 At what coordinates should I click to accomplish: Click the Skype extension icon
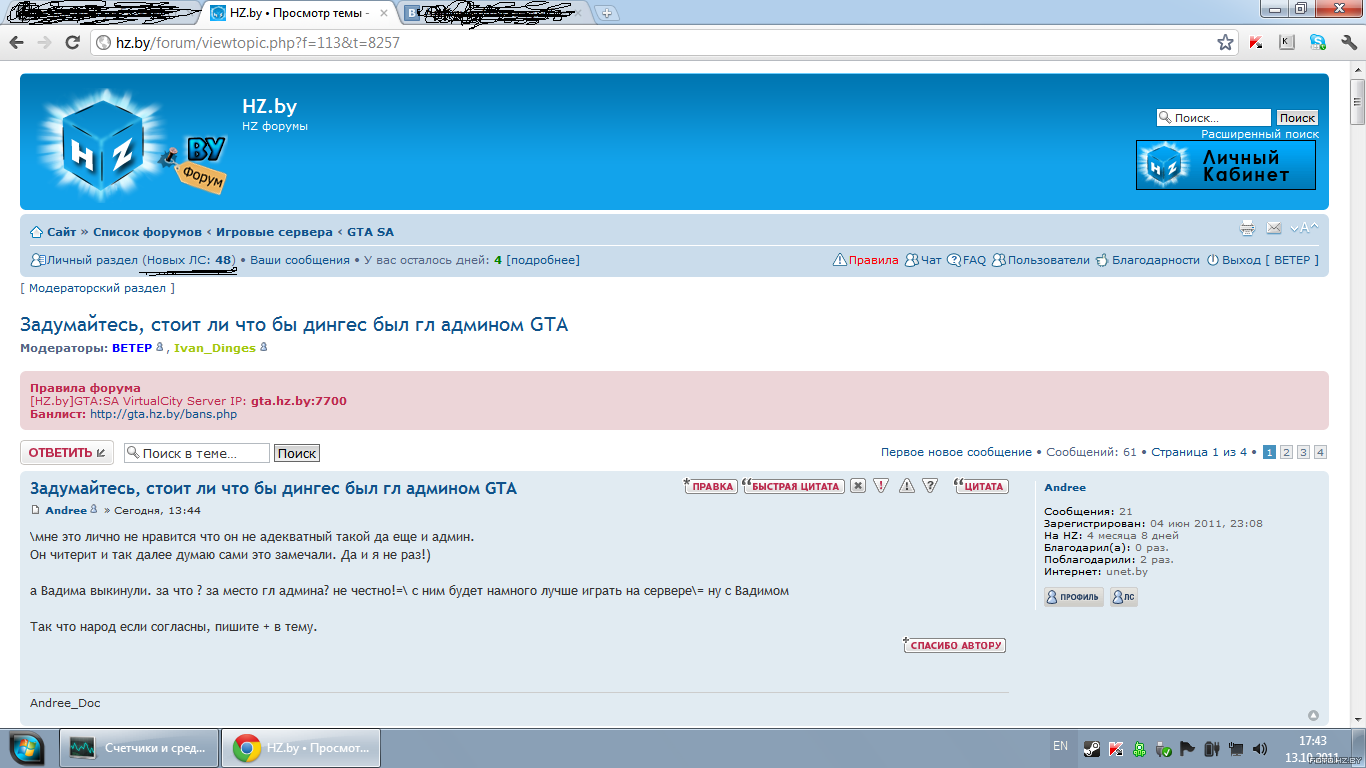coord(1317,43)
